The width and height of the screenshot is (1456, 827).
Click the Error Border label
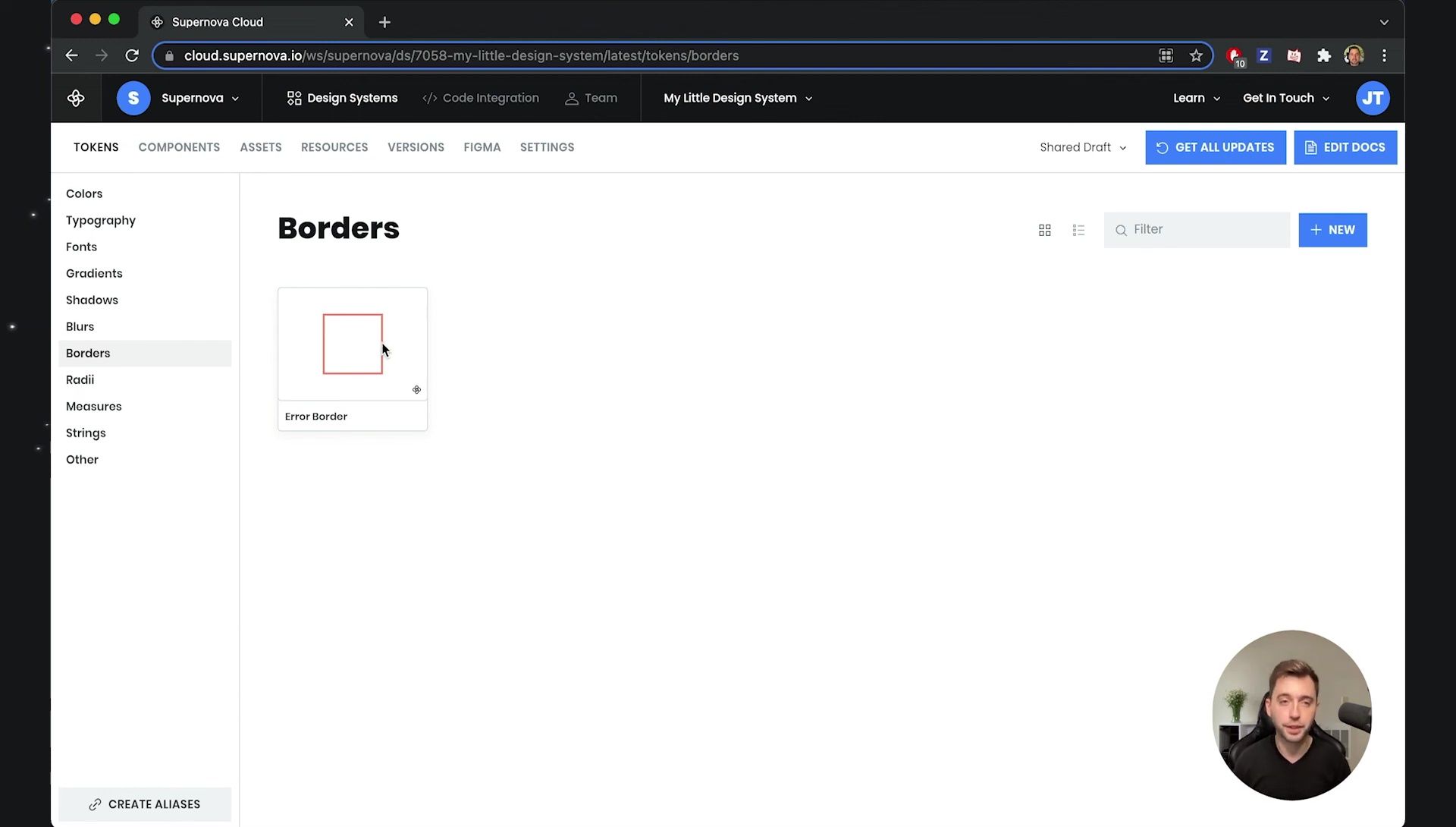point(316,417)
